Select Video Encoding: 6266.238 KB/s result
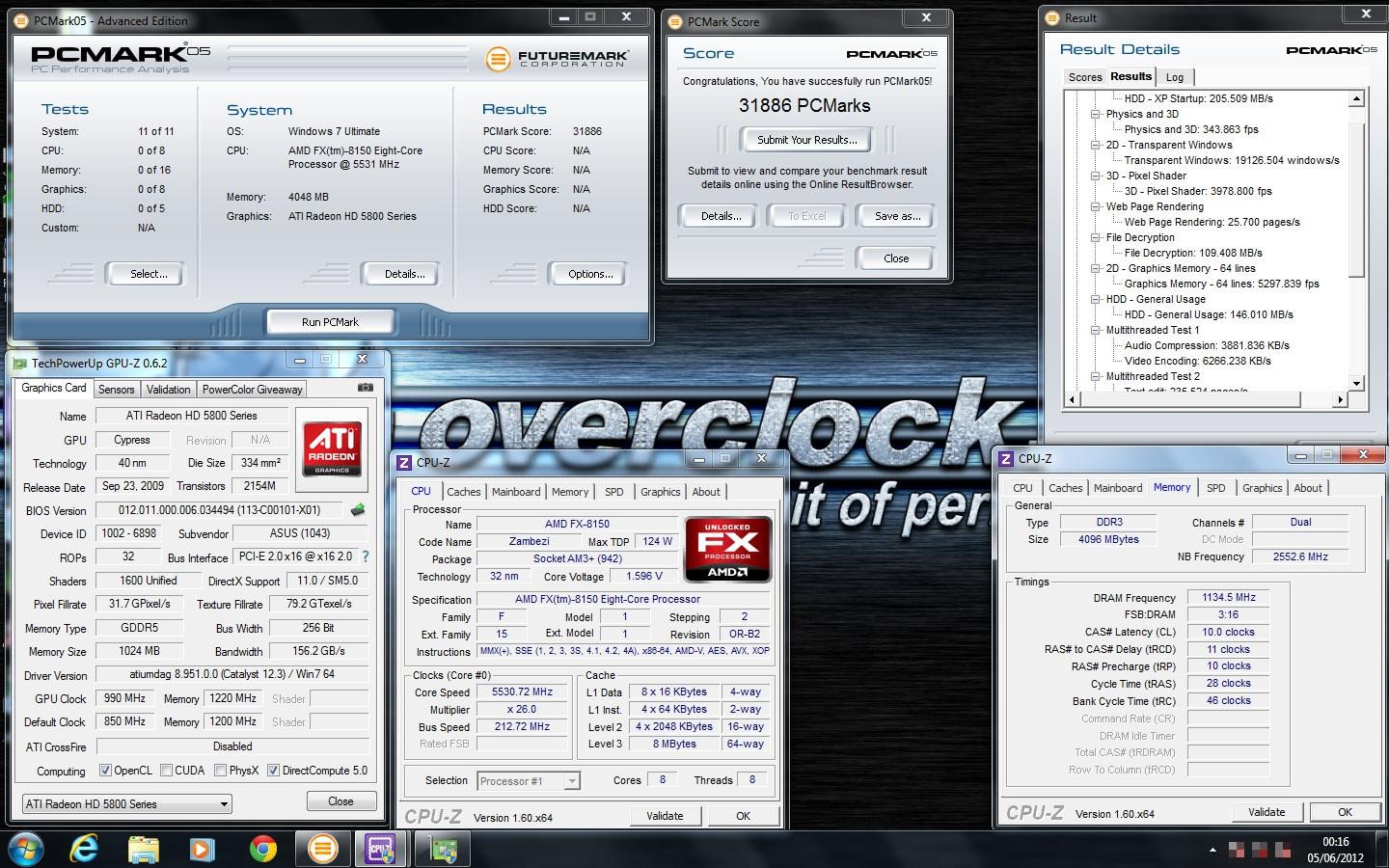 pos(1197,361)
